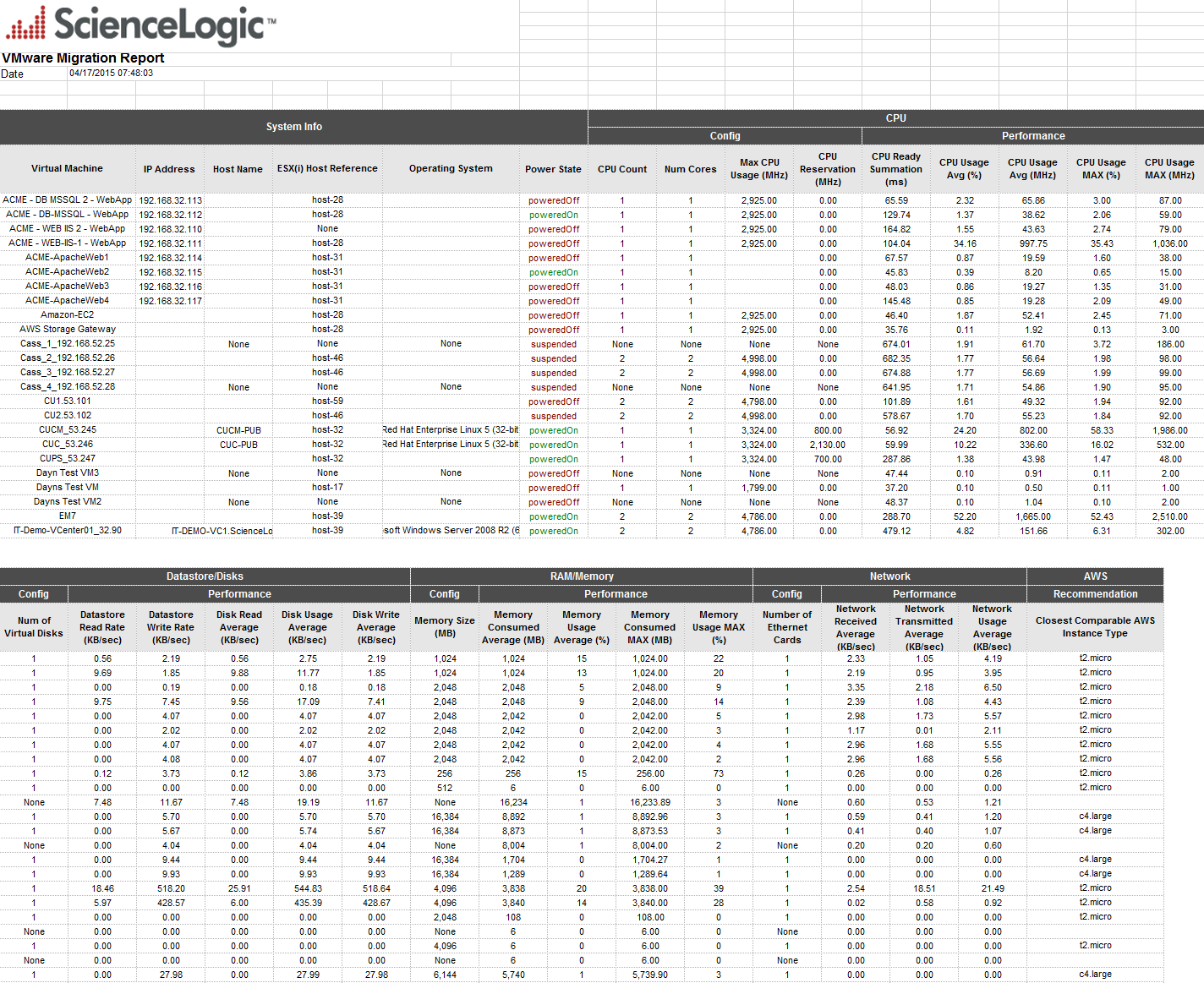This screenshot has width=1204, height=983.
Task: Select the Datastore Read Rate (KB/sec) header
Action: (102, 627)
